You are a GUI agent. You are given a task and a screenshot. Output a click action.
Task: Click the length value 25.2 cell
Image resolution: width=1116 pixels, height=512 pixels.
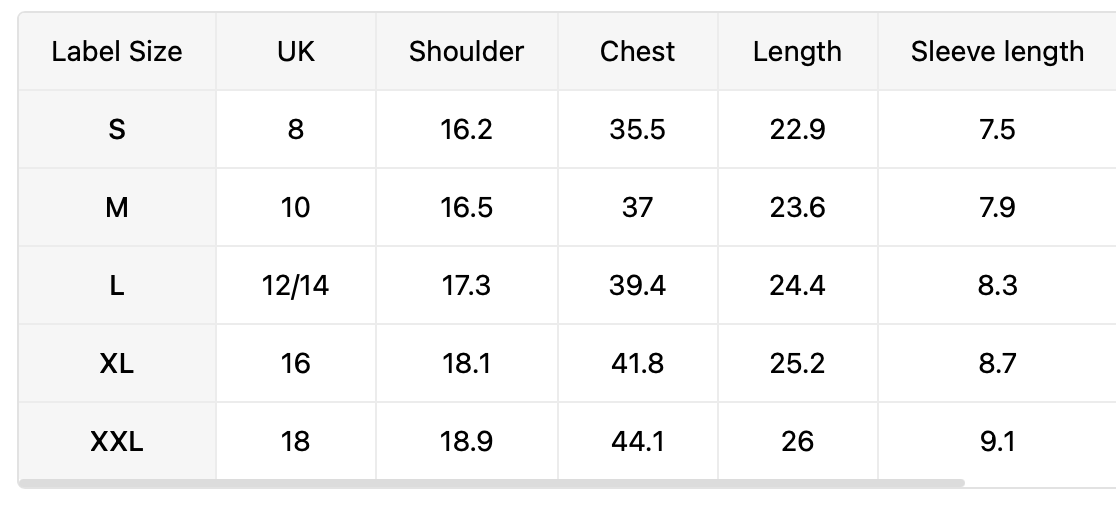click(x=798, y=363)
